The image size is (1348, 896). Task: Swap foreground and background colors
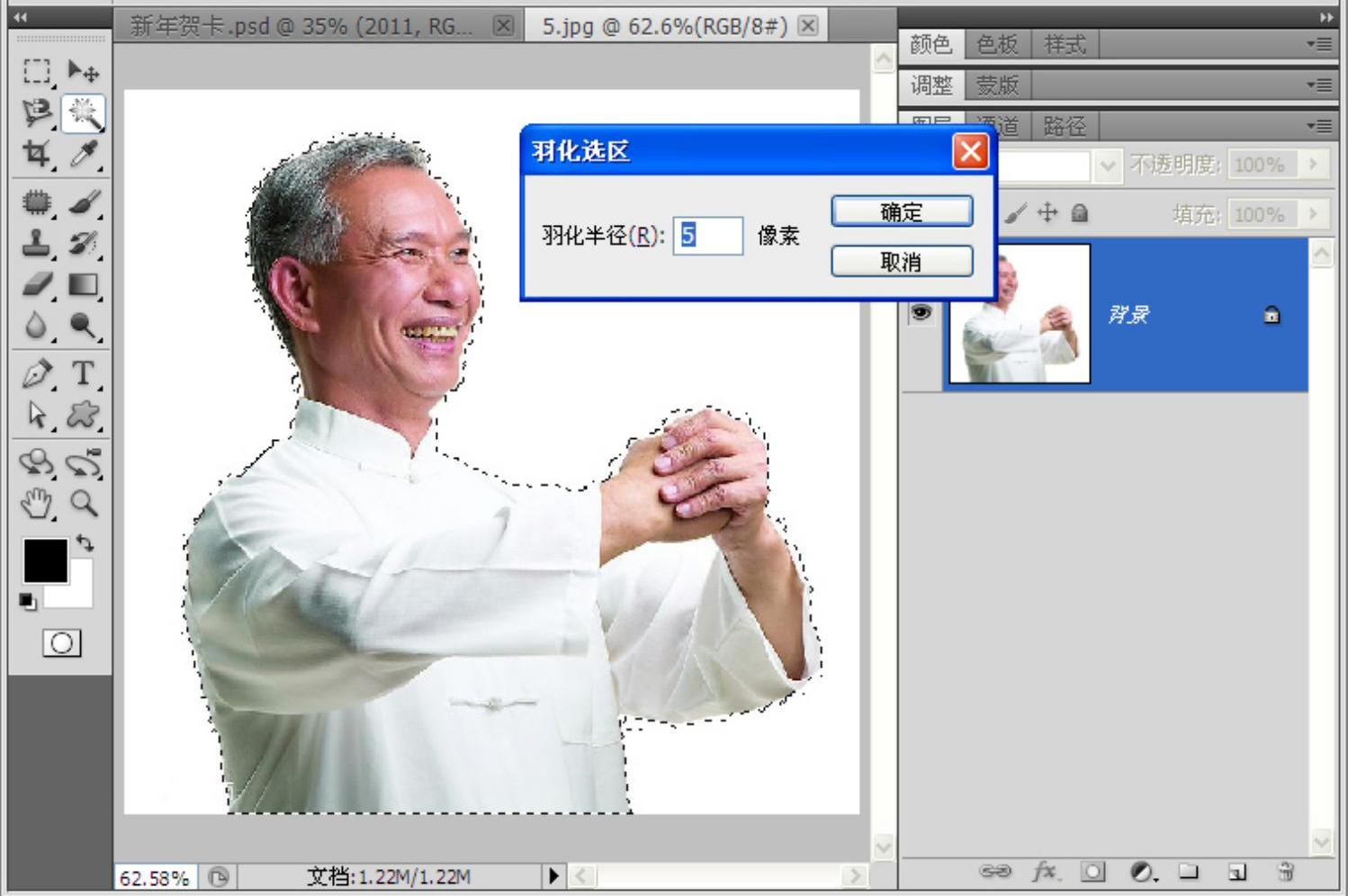[85, 542]
